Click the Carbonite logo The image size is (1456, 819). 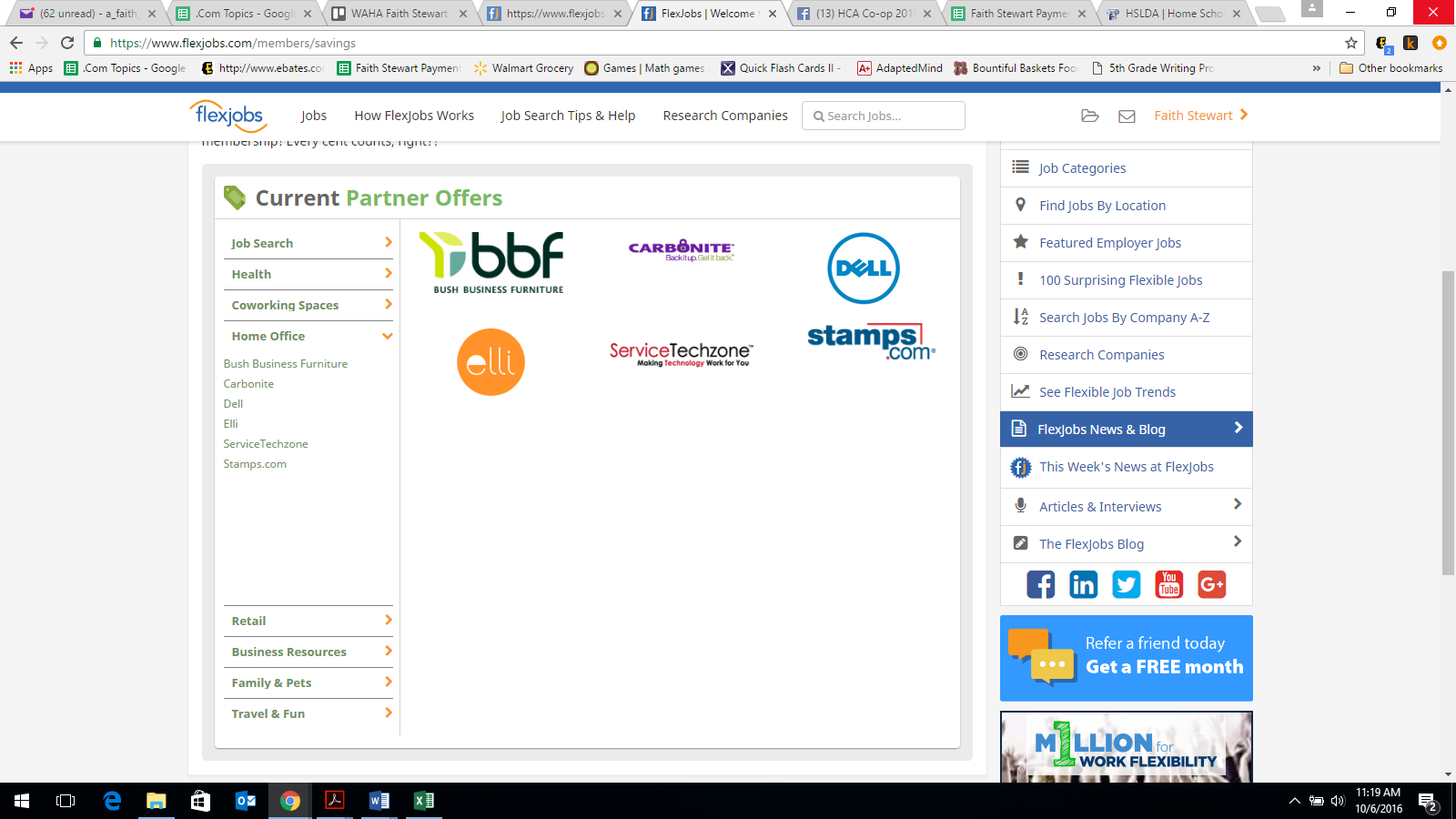click(x=681, y=250)
